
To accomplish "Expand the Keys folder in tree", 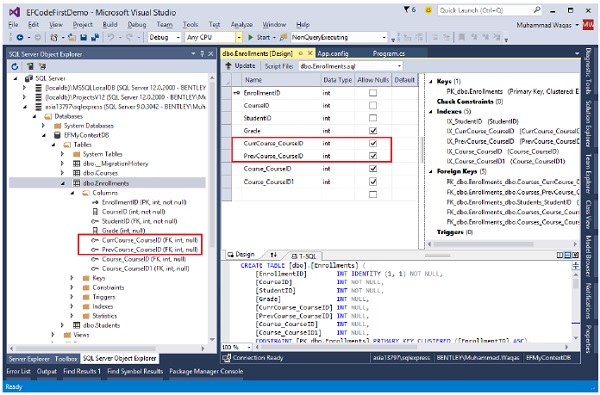I will 72,278.
